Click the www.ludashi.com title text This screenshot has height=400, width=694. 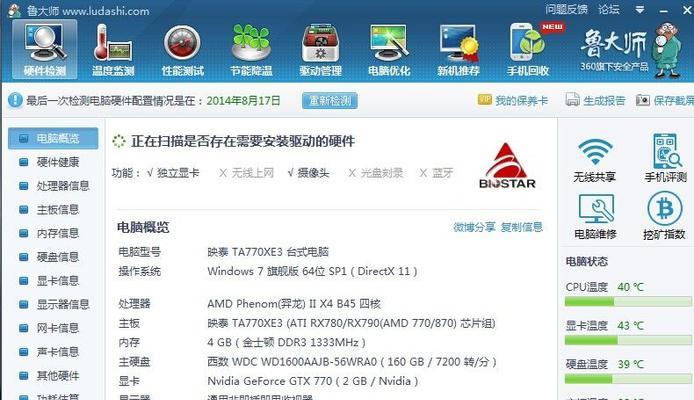(x=106, y=11)
